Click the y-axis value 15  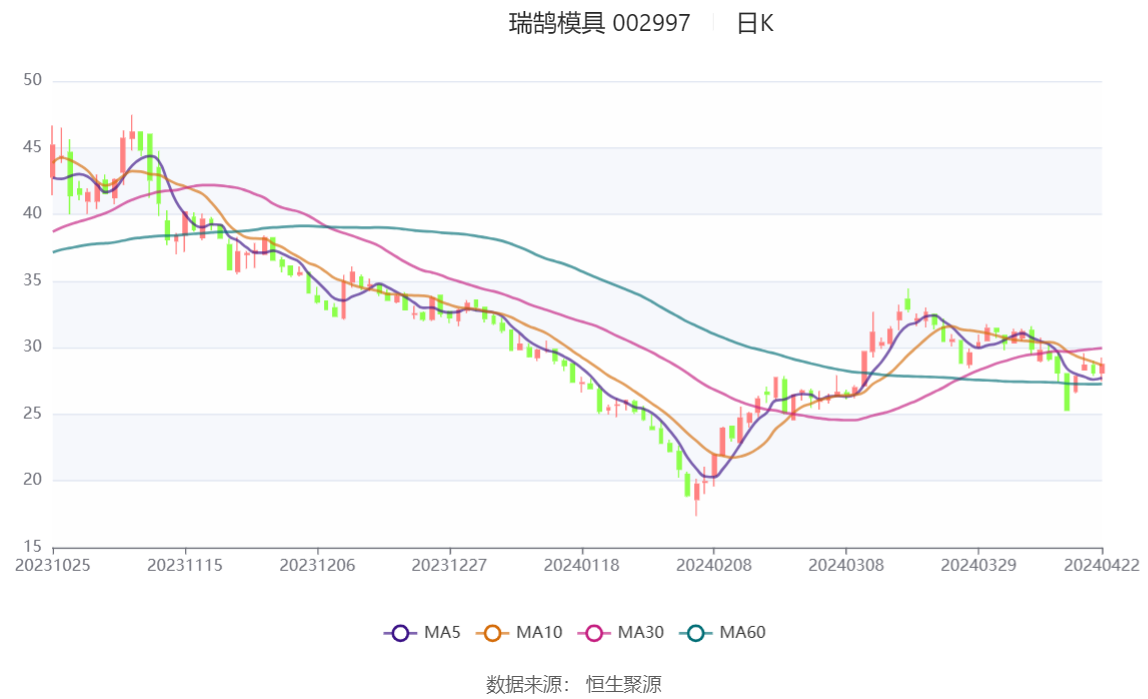[x=32, y=546]
